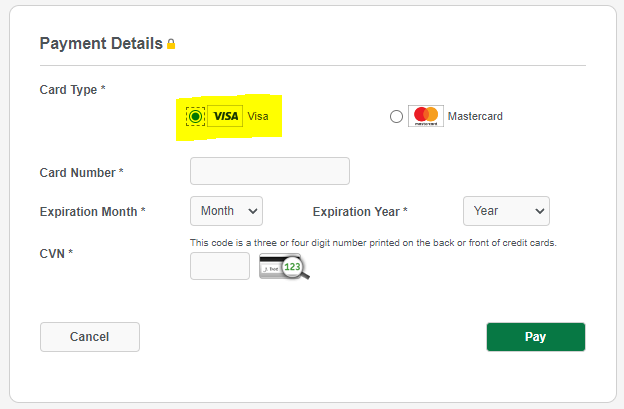Open the Expiration Month dropdown

[226, 211]
